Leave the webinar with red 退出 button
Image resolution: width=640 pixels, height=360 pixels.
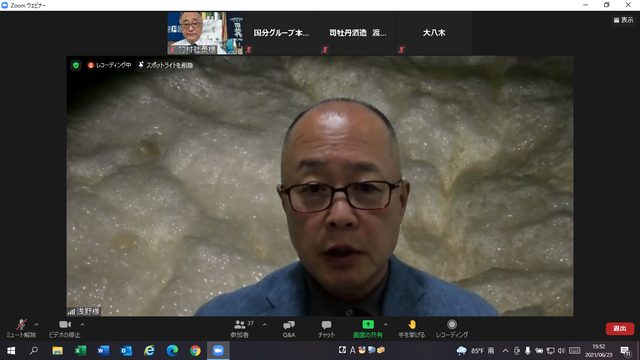pyautogui.click(x=620, y=329)
